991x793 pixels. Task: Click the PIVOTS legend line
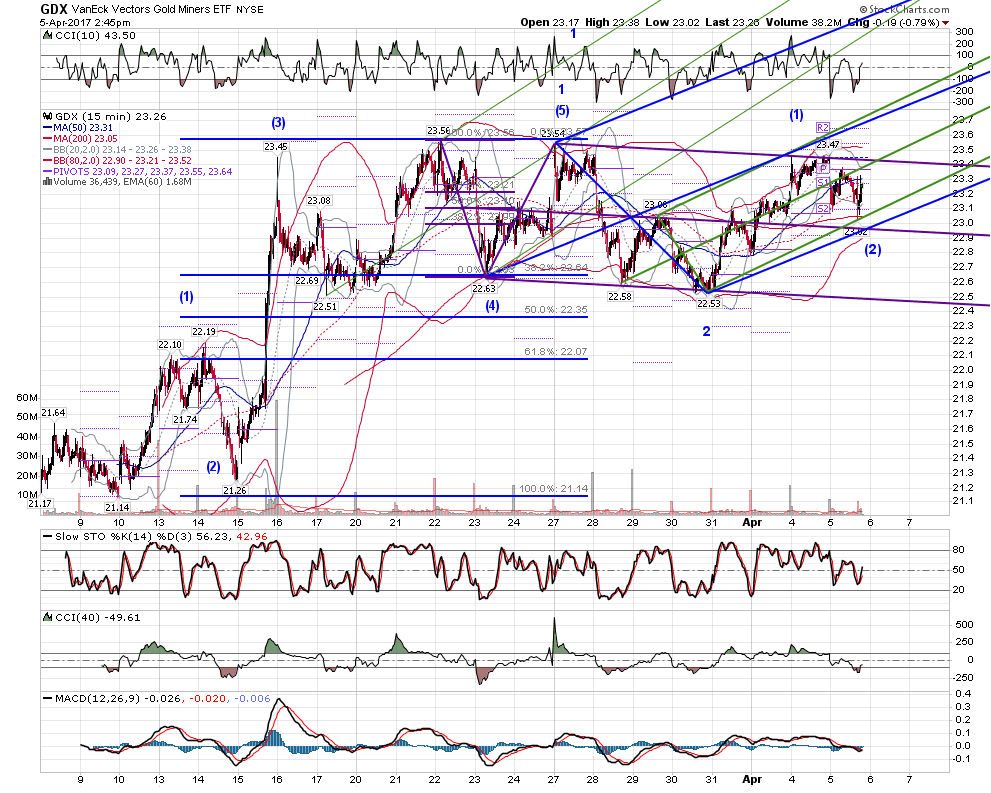pos(137,171)
